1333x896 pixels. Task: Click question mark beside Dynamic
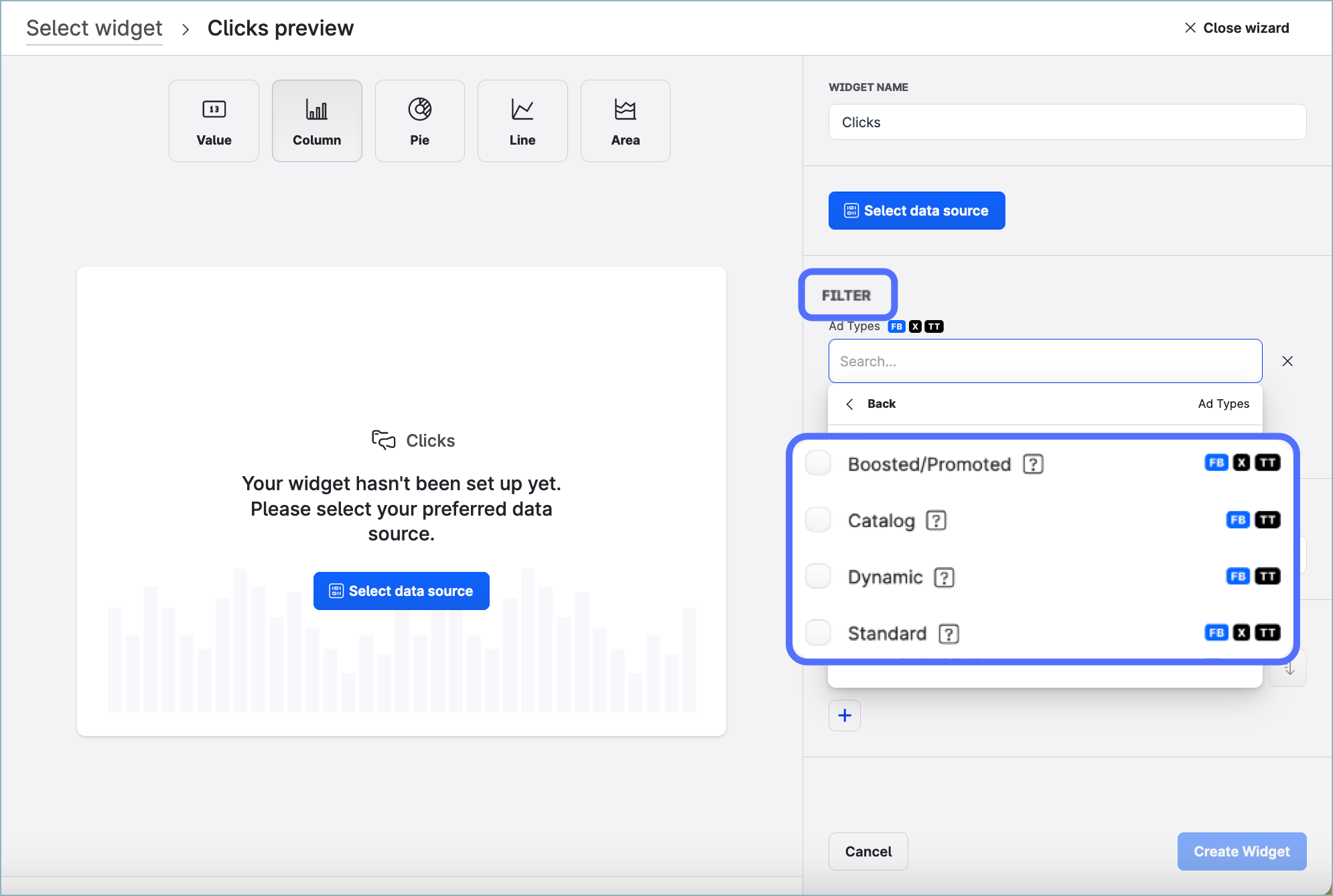pyautogui.click(x=944, y=577)
